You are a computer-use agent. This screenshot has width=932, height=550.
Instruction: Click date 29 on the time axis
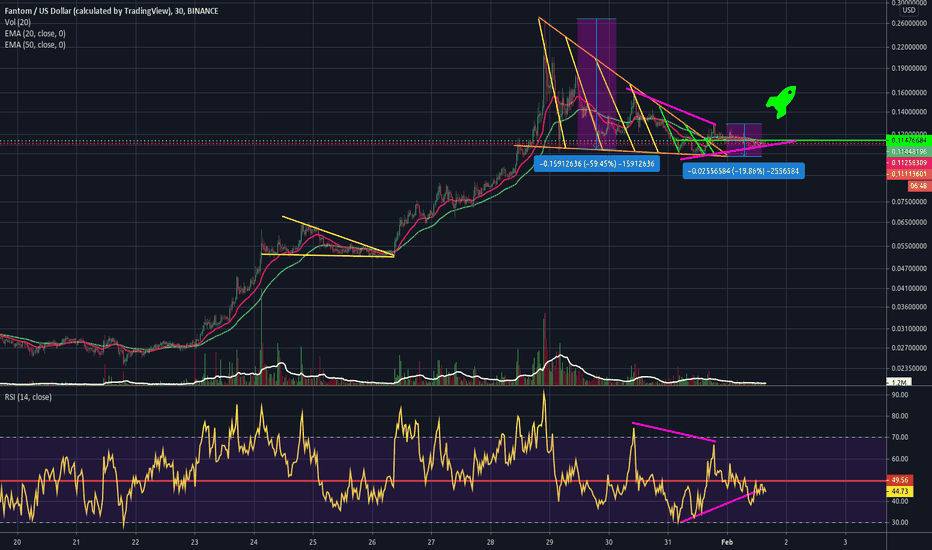[x=549, y=542]
